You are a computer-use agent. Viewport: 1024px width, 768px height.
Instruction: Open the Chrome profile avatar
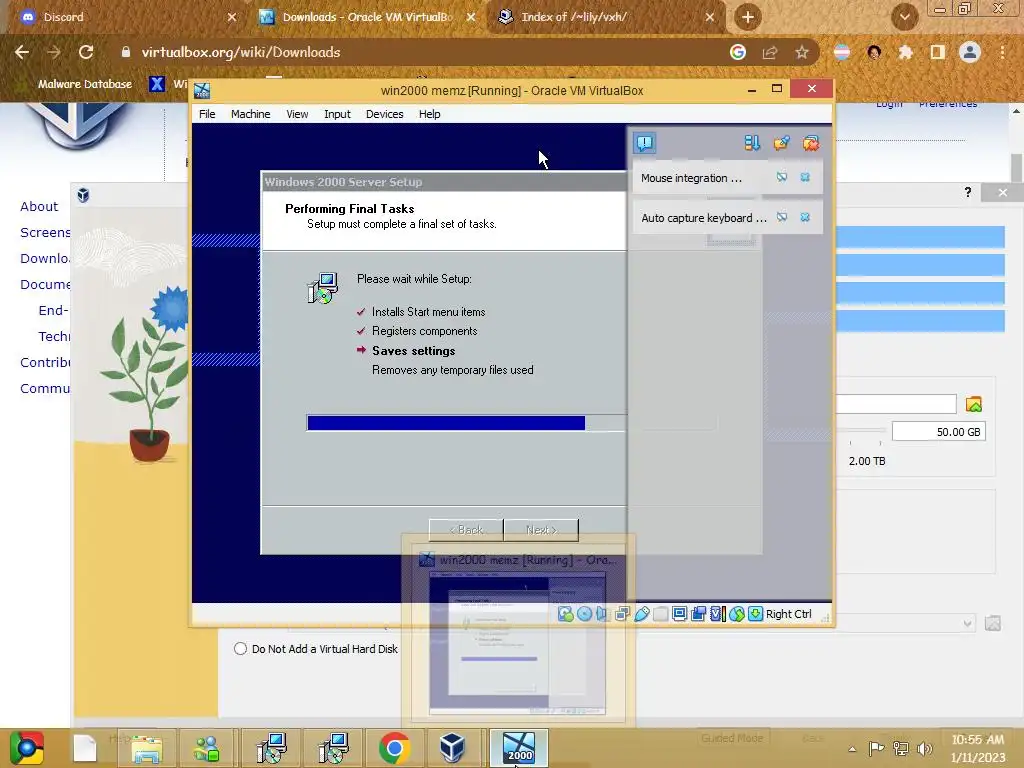970,52
